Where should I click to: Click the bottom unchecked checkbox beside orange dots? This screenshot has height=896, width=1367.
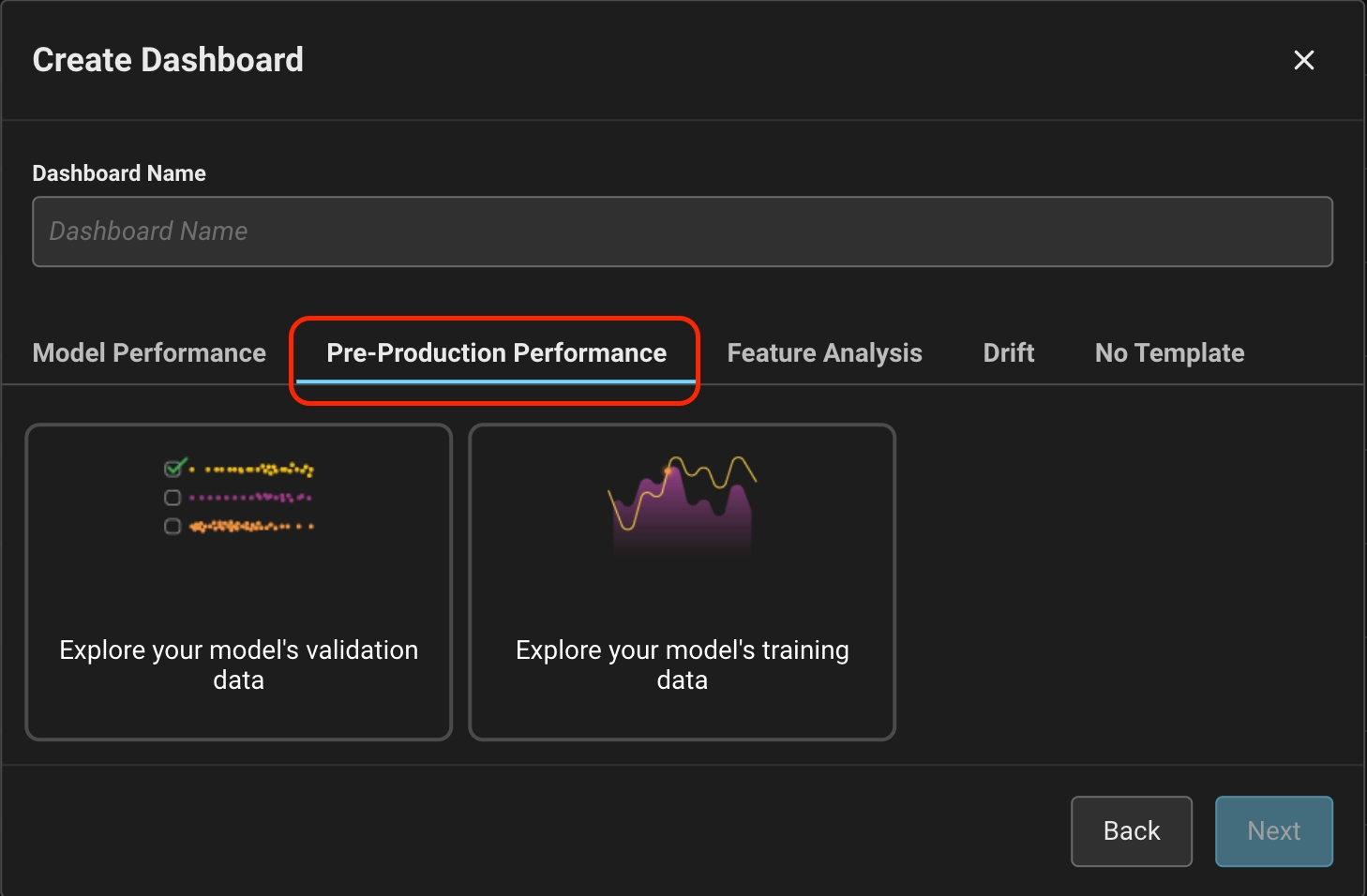coord(173,527)
